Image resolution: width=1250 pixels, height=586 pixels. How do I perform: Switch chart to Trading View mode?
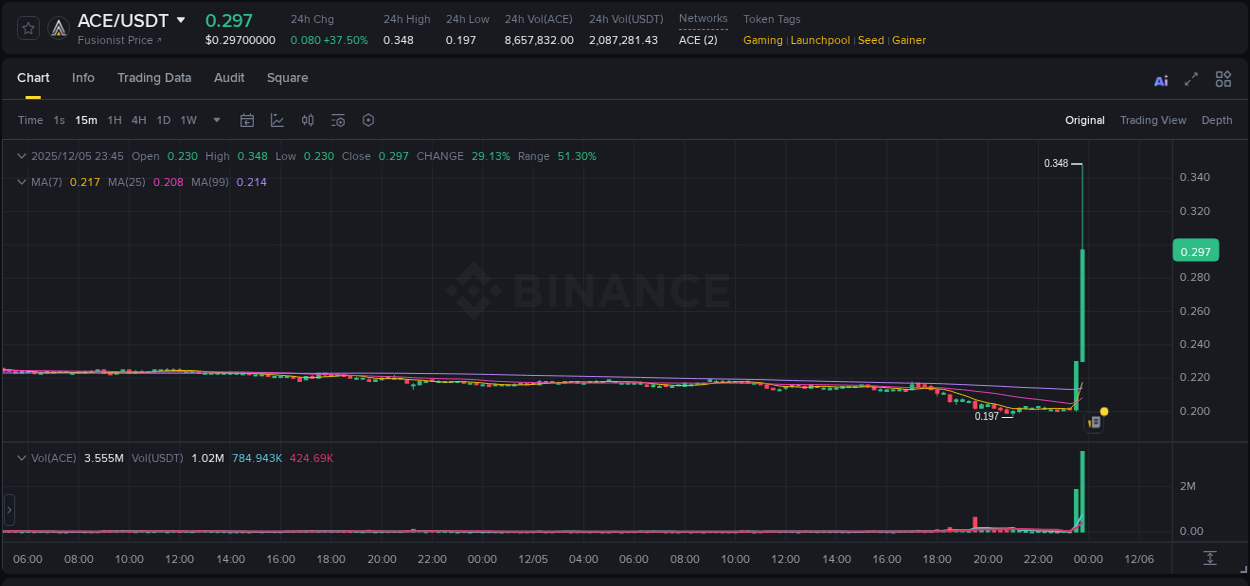[x=1153, y=120]
